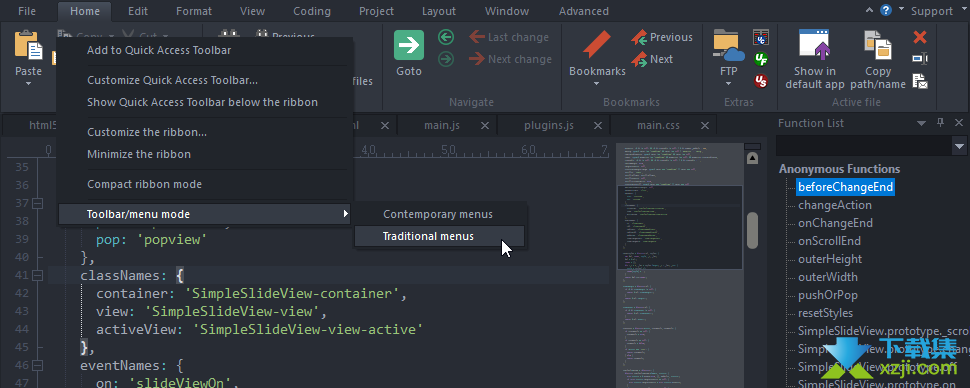Image resolution: width=970 pixels, height=388 pixels.
Task: Switch to the Coding ribbon tab
Action: 312,11
